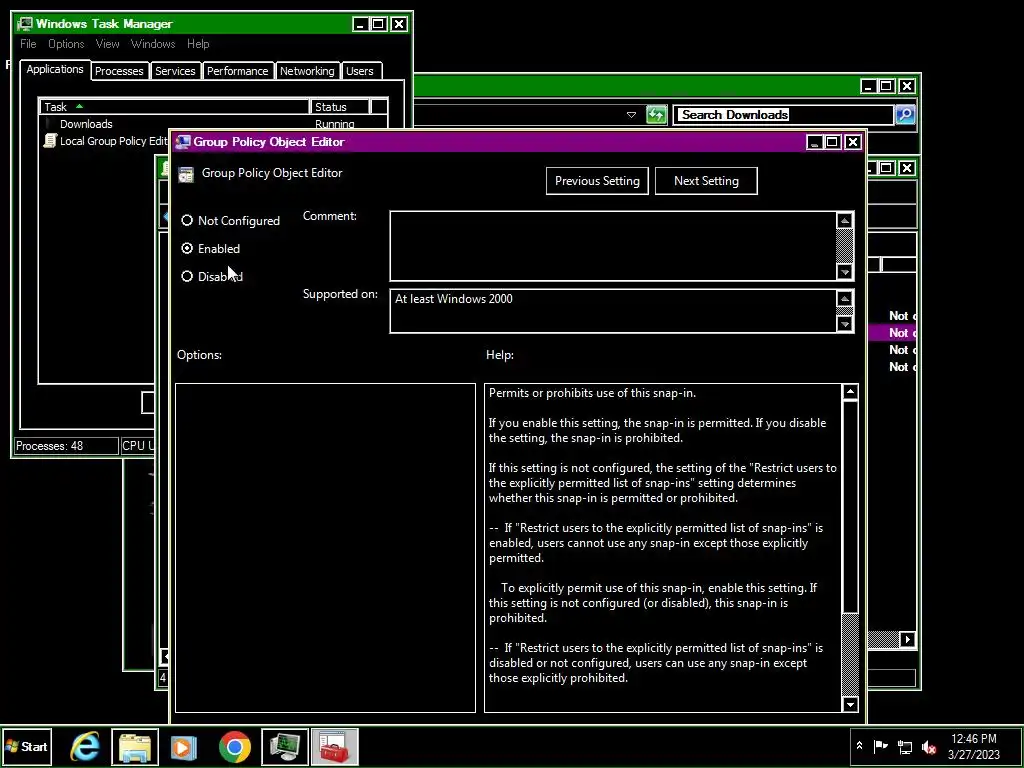This screenshot has height=768, width=1024.
Task: Click the Search Downloads field
Action: pyautogui.click(x=784, y=115)
